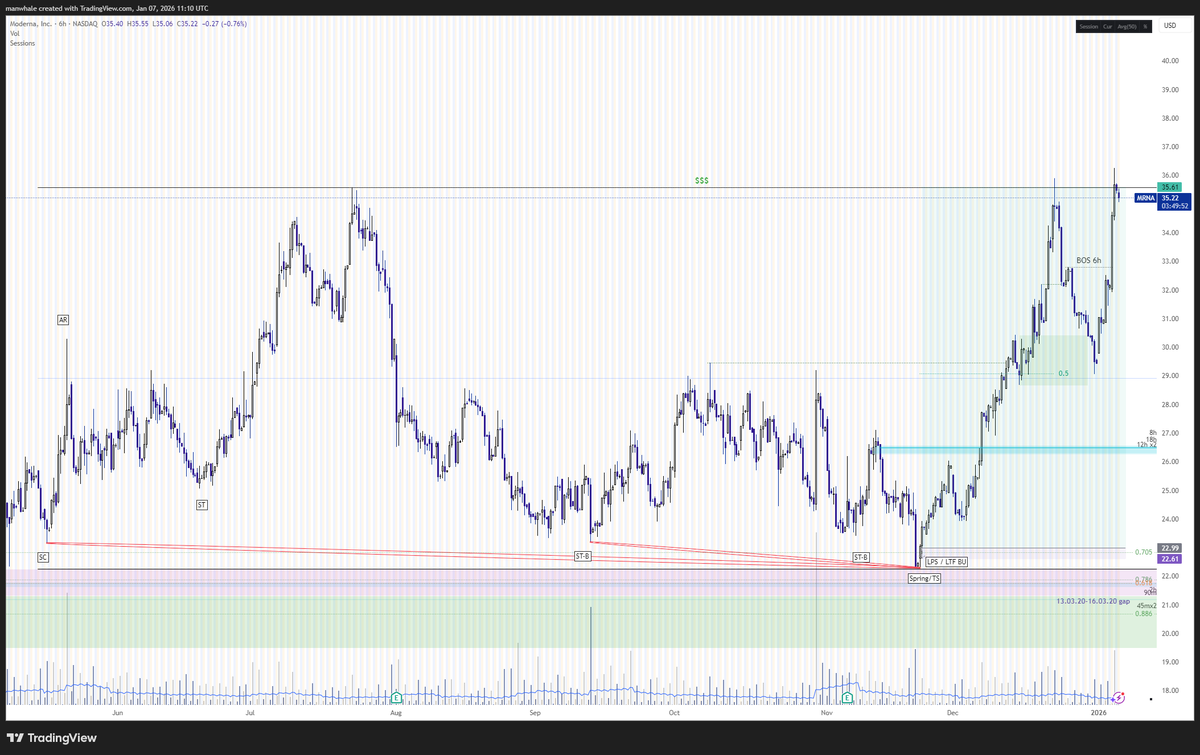This screenshot has height=755, width=1200.
Task: Click the 0.705 fib level label
Action: [x=1144, y=552]
